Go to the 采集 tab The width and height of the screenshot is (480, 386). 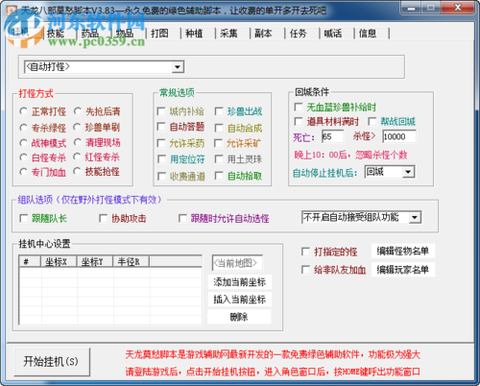[x=229, y=34]
